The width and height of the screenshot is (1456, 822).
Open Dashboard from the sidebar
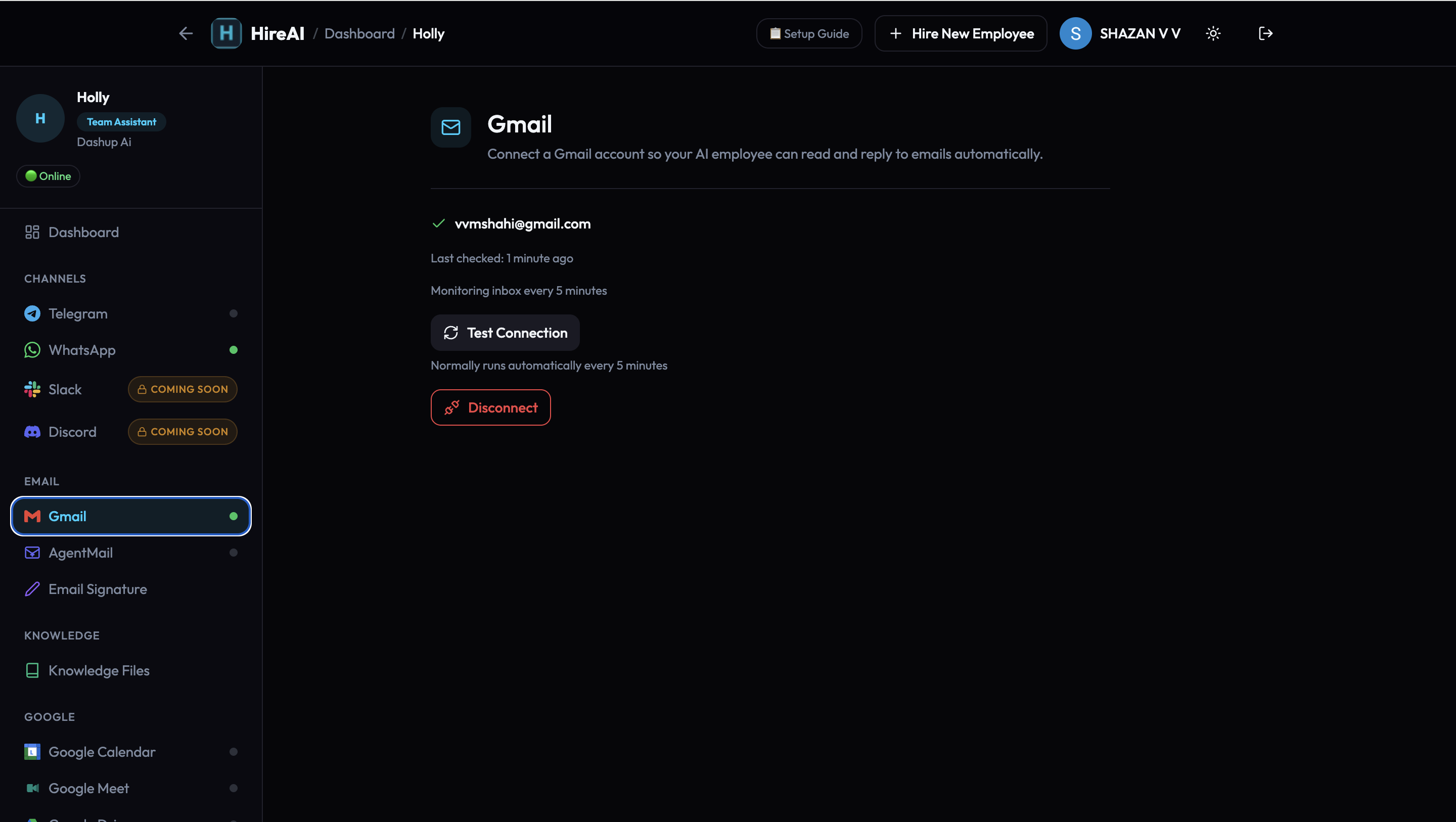pos(83,233)
